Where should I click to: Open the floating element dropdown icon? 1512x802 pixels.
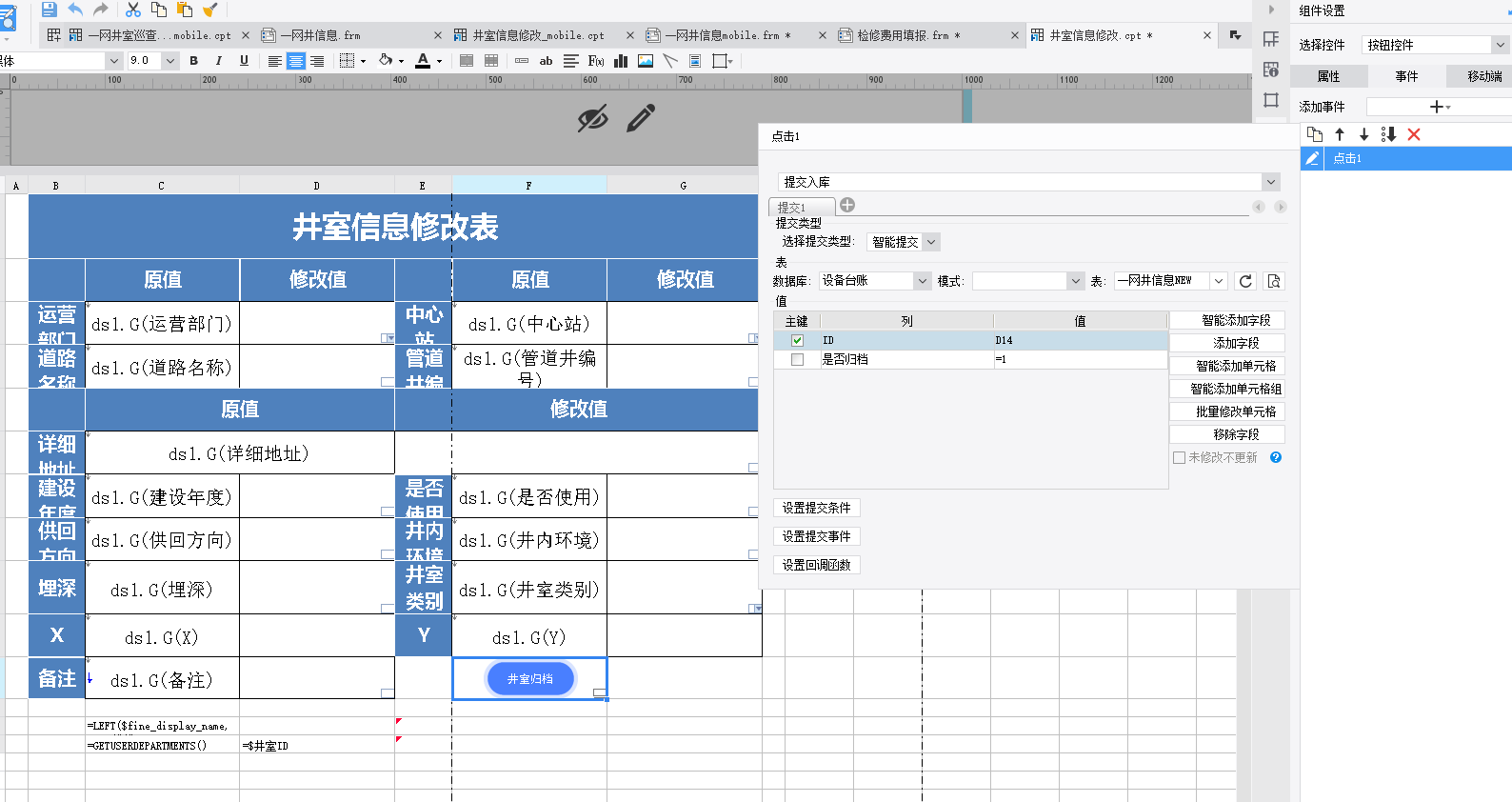point(722,61)
